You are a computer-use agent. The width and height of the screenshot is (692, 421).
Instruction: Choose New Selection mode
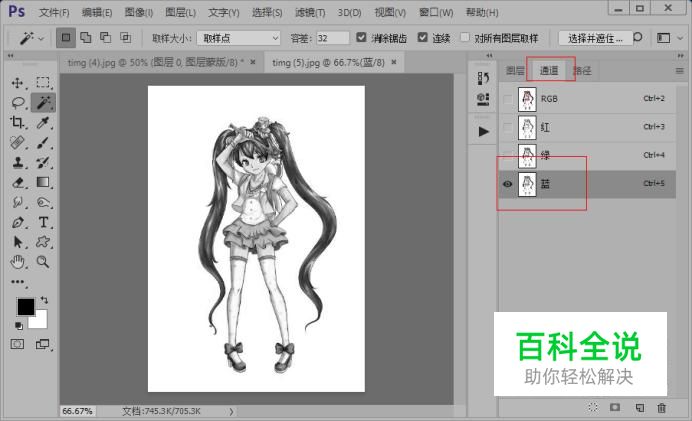pyautogui.click(x=66, y=38)
